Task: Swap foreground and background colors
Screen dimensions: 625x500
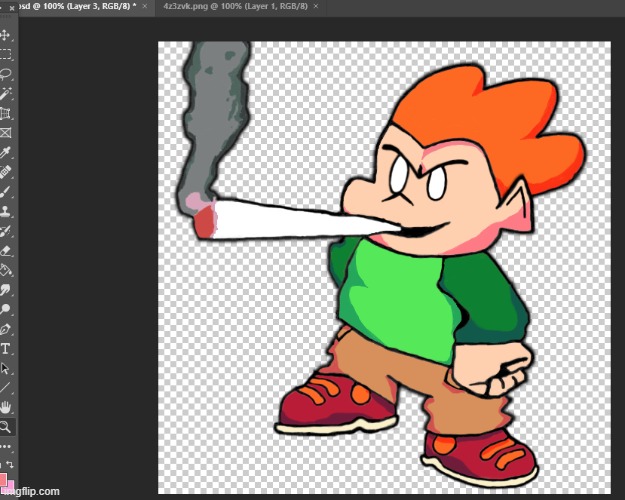Action: tap(10, 464)
